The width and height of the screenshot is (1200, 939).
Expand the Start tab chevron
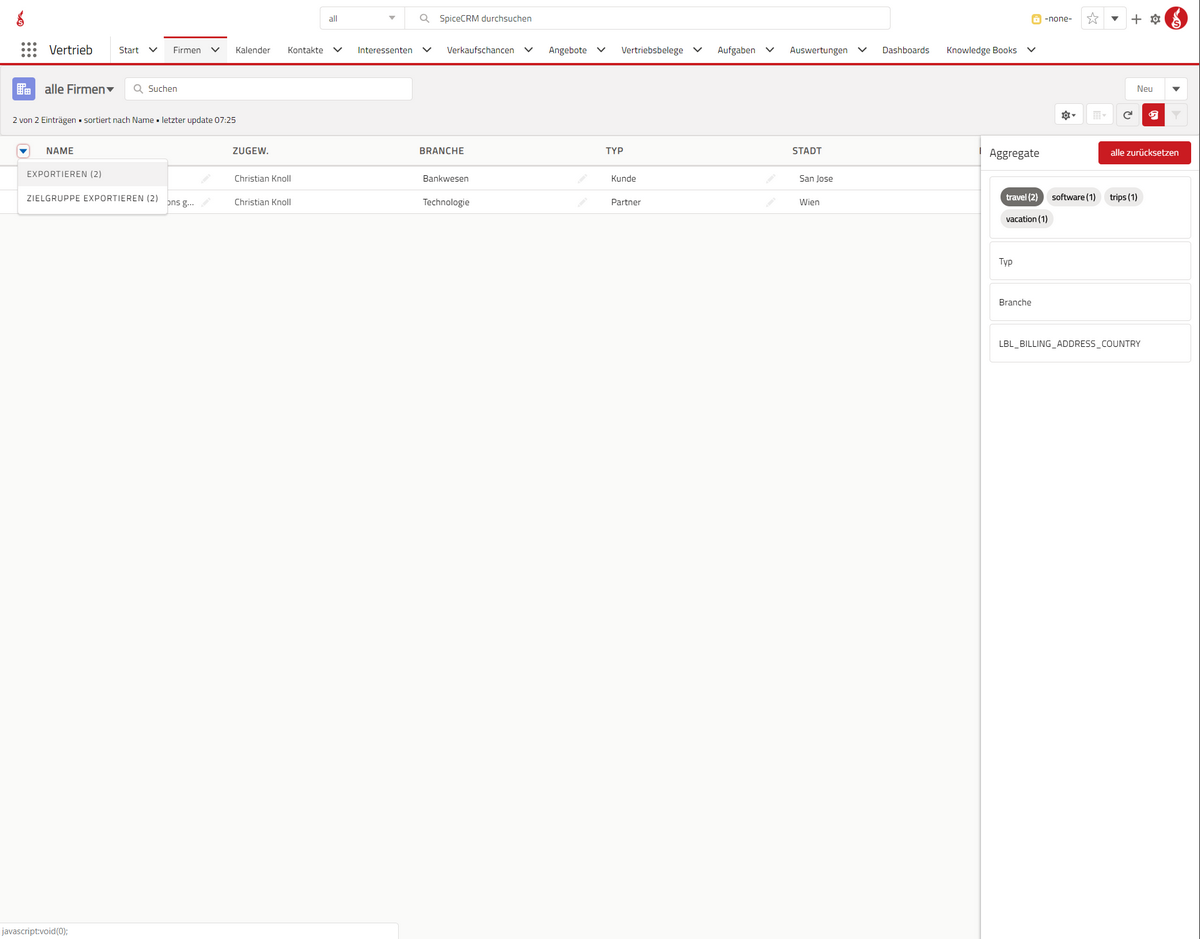coord(153,50)
